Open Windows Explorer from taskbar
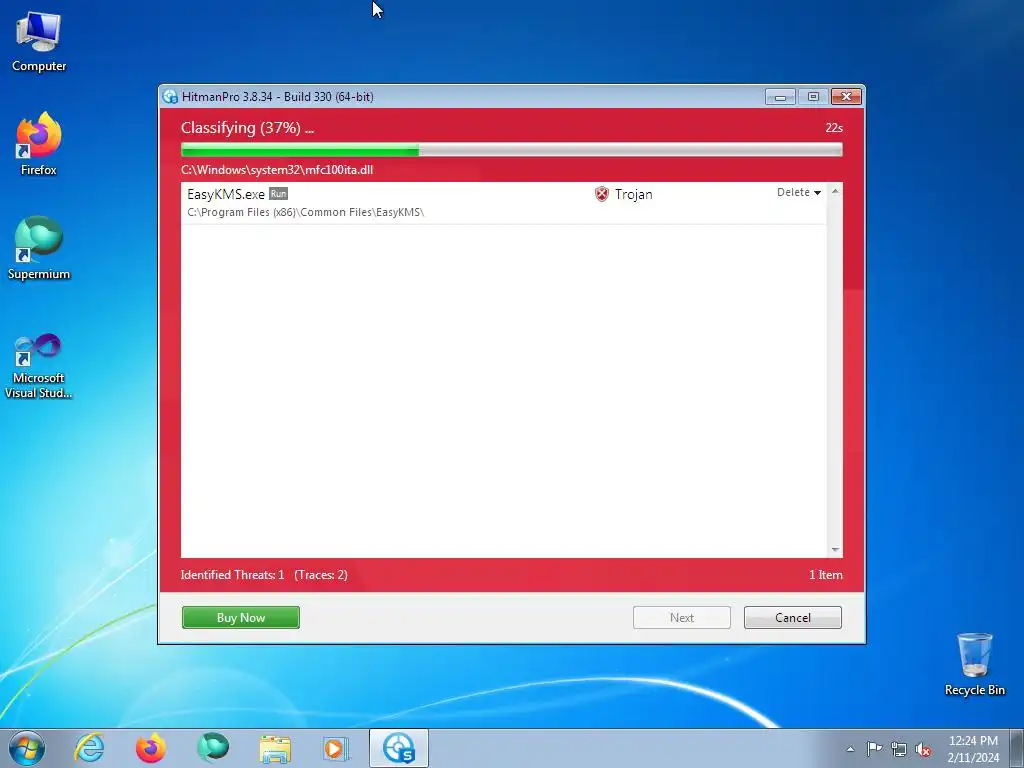This screenshot has width=1024, height=768. 275,748
